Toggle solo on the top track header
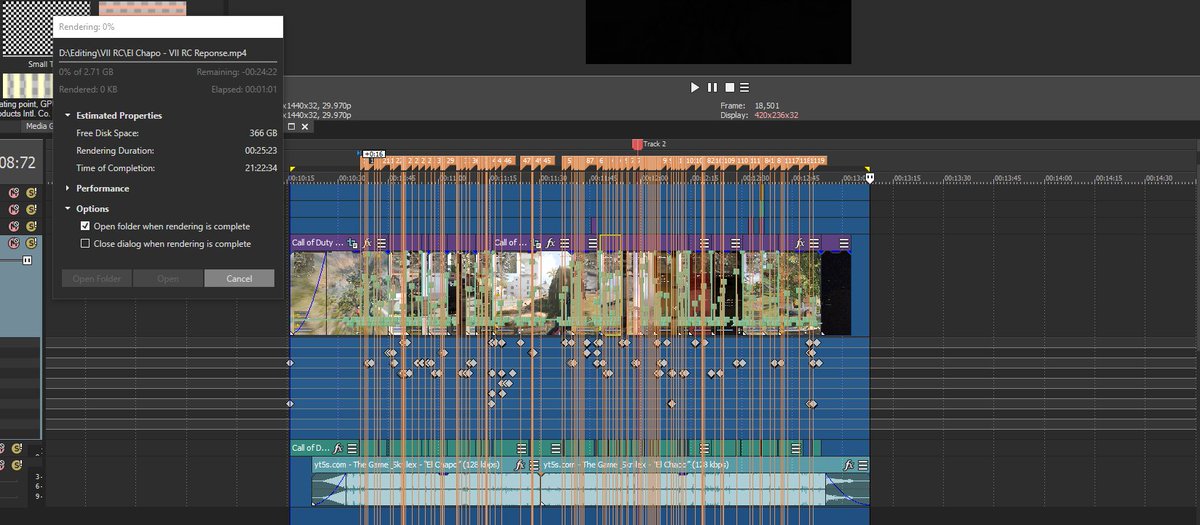Viewport: 1200px width, 525px height. click(31, 192)
